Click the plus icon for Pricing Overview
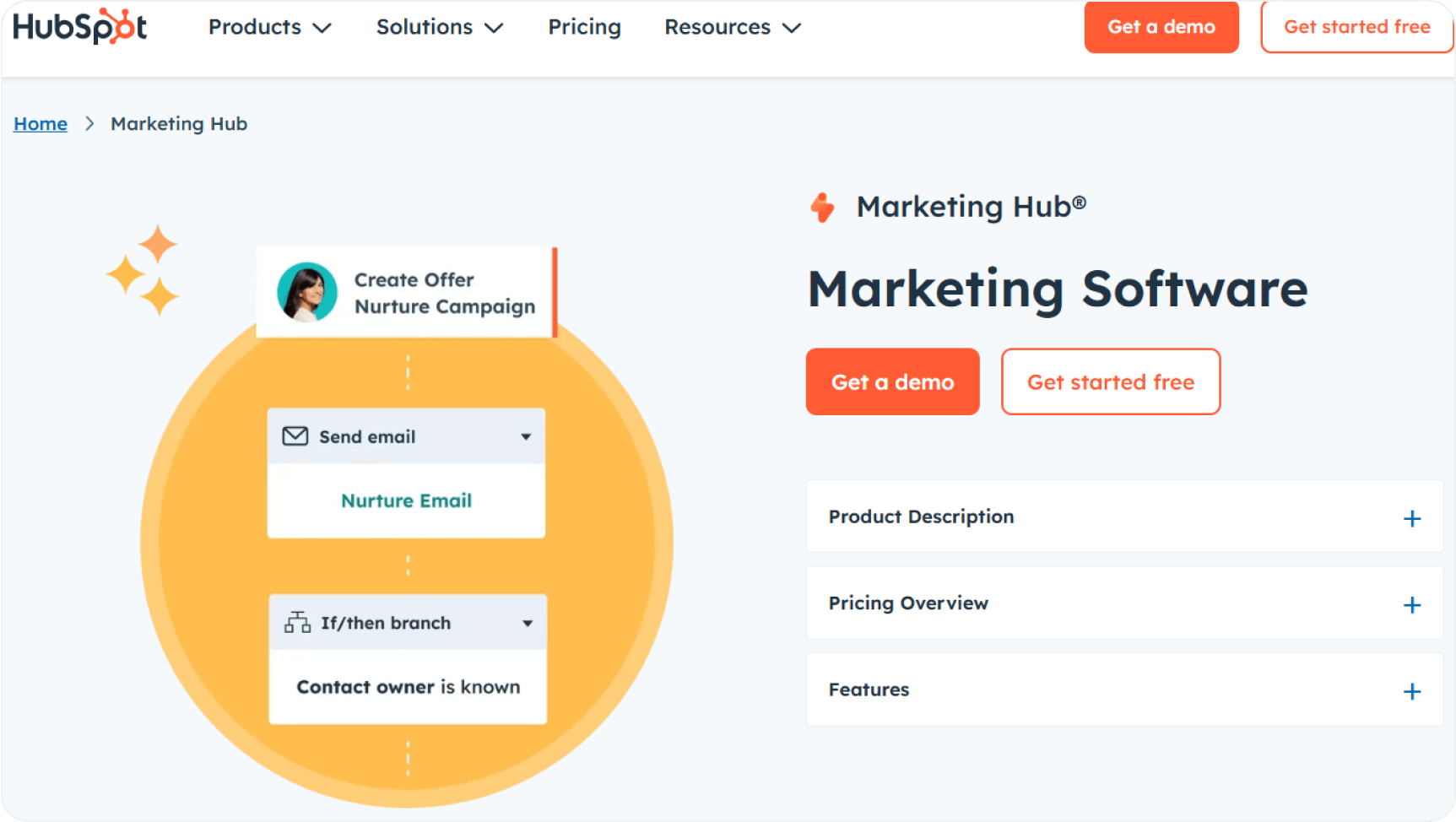 [x=1411, y=605]
